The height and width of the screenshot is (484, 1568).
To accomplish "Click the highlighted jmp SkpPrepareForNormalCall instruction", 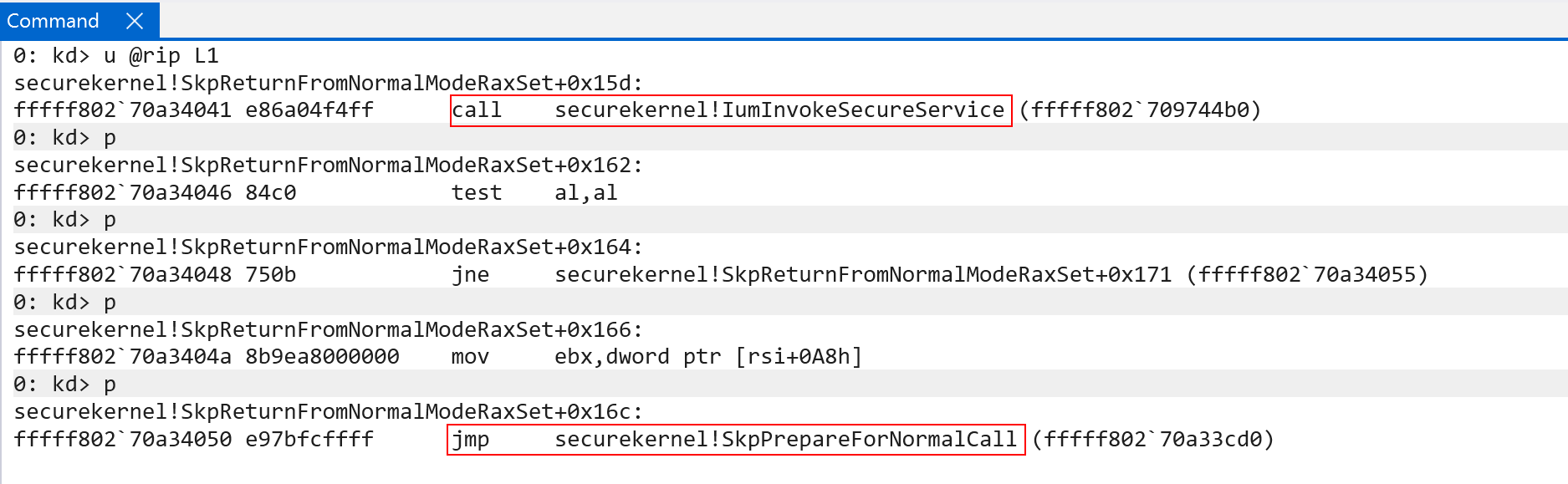I will [x=736, y=440].
